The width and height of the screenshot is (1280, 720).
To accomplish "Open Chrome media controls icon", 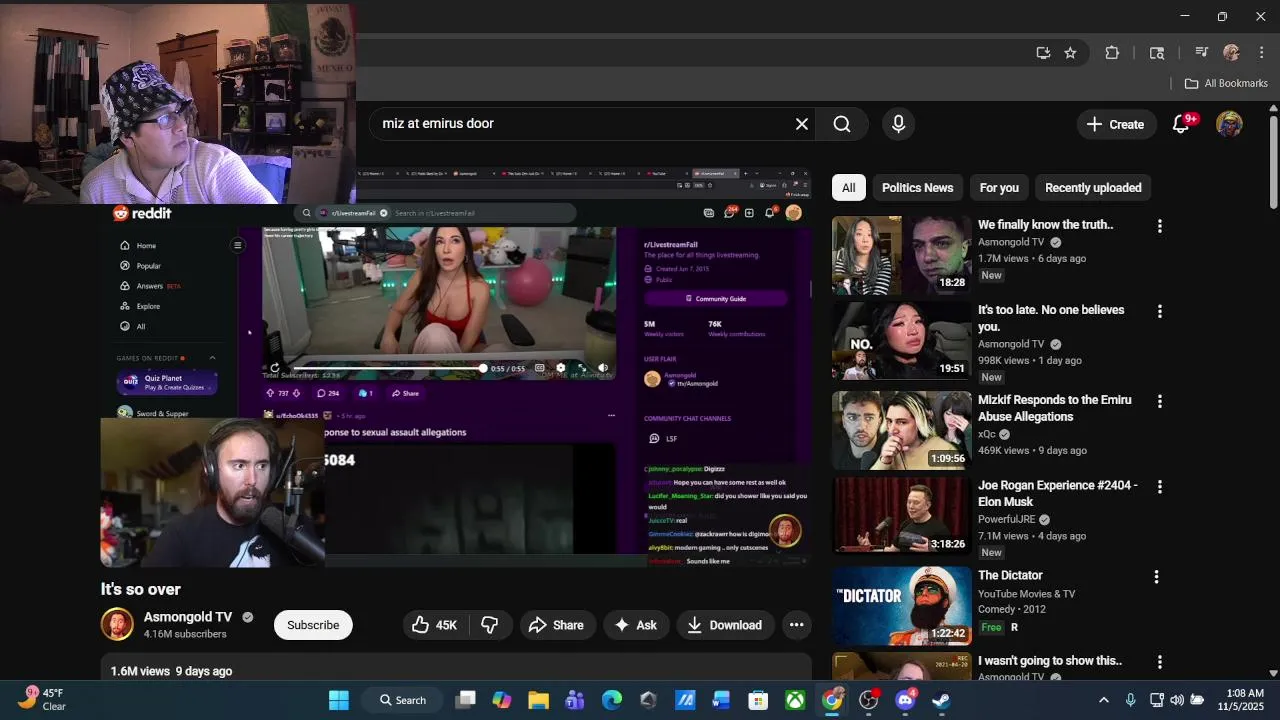I will coord(1202,53).
